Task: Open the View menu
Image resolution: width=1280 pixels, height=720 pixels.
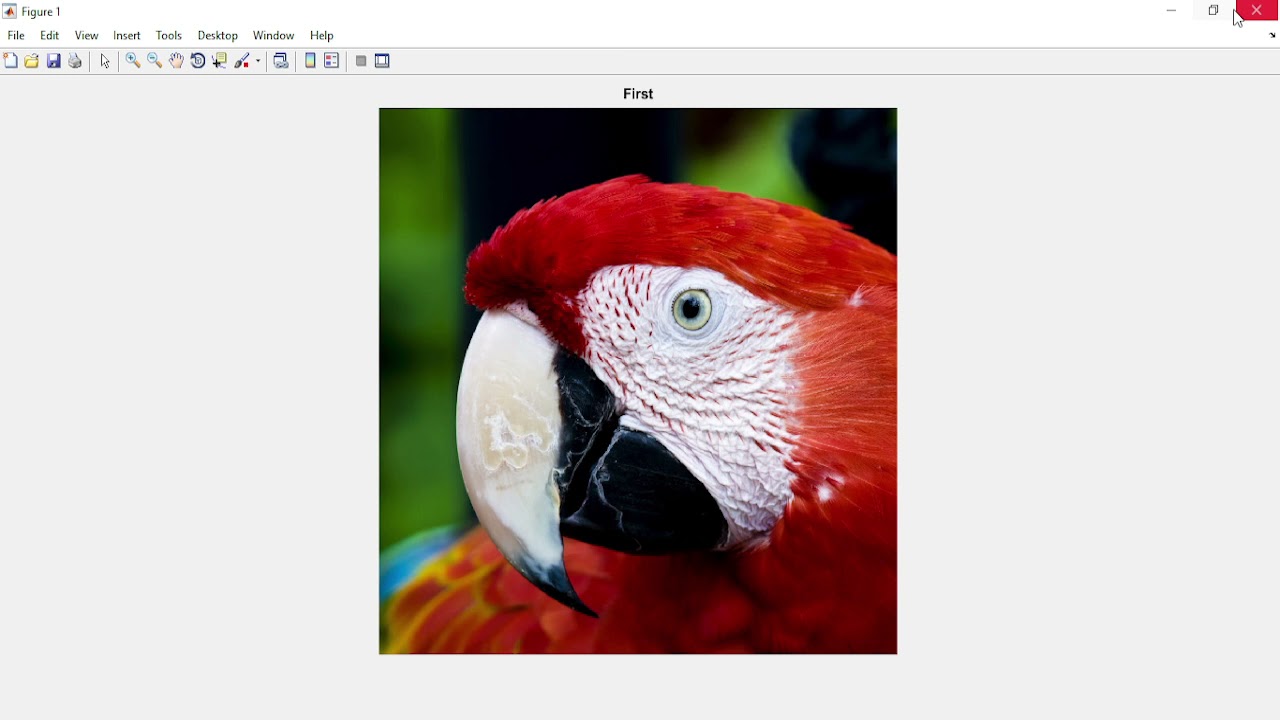Action: 87,36
